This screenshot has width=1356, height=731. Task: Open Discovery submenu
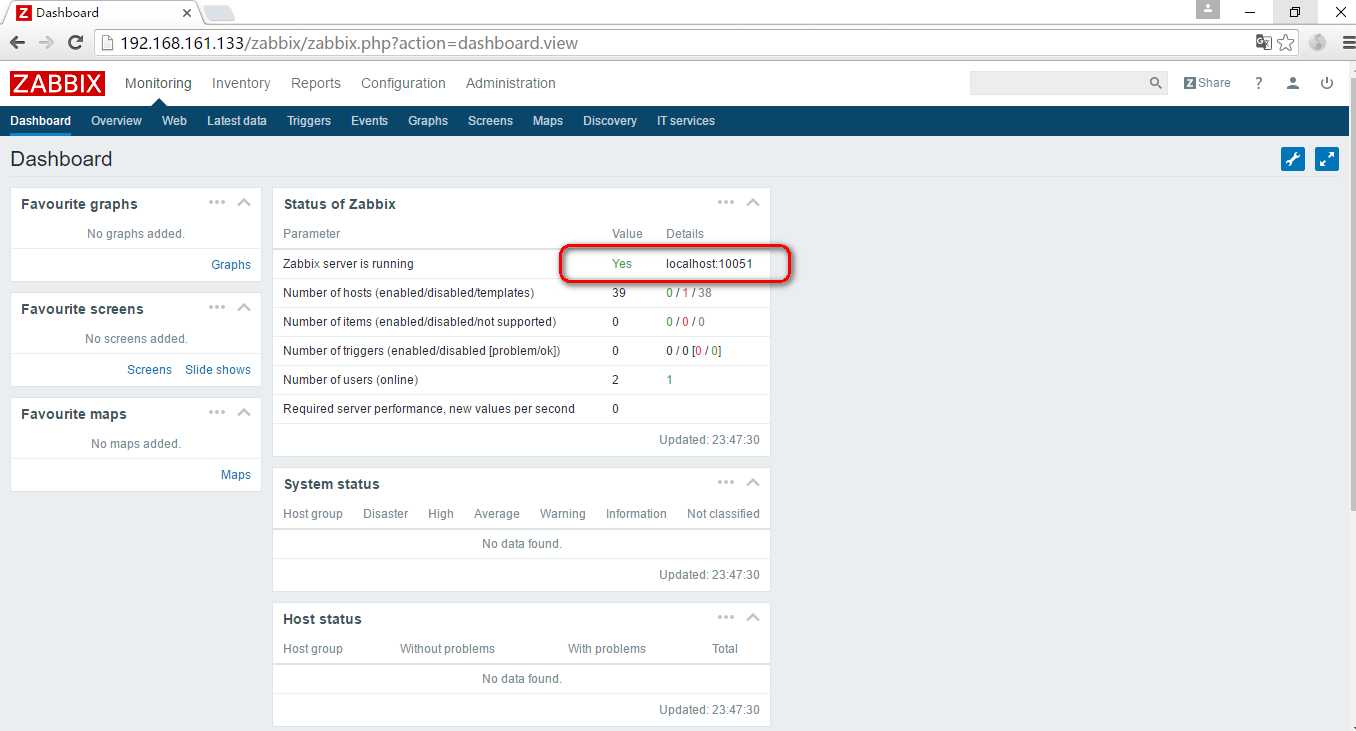[x=610, y=121]
